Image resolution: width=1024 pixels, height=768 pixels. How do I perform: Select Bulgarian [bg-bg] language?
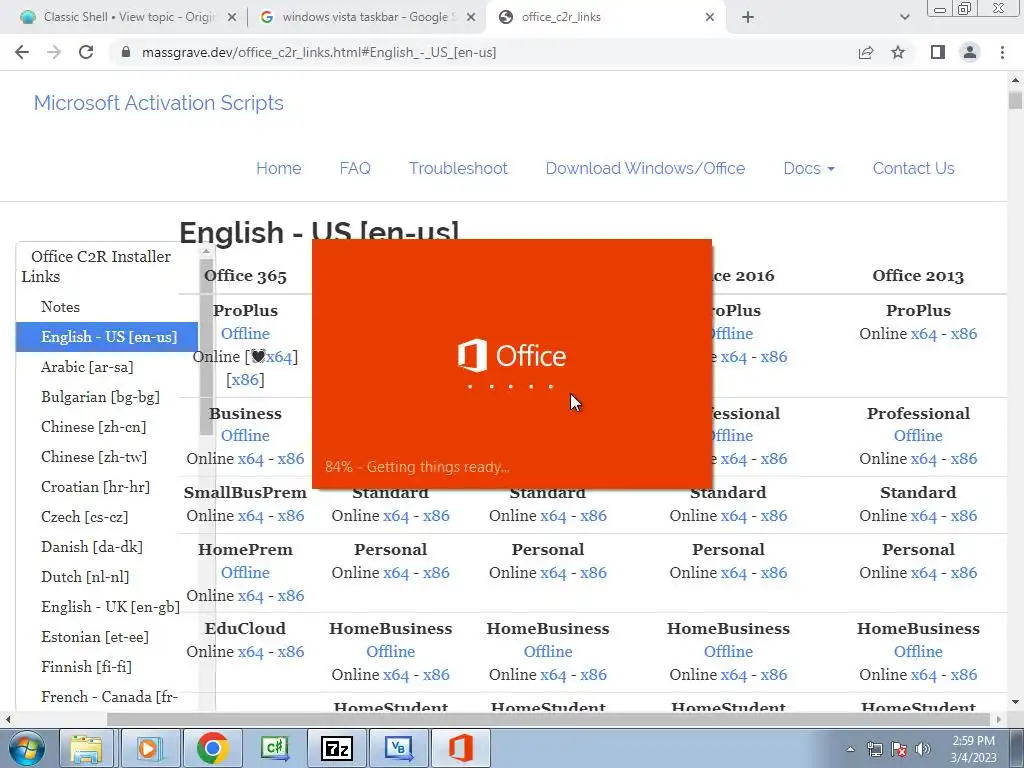click(x=100, y=397)
